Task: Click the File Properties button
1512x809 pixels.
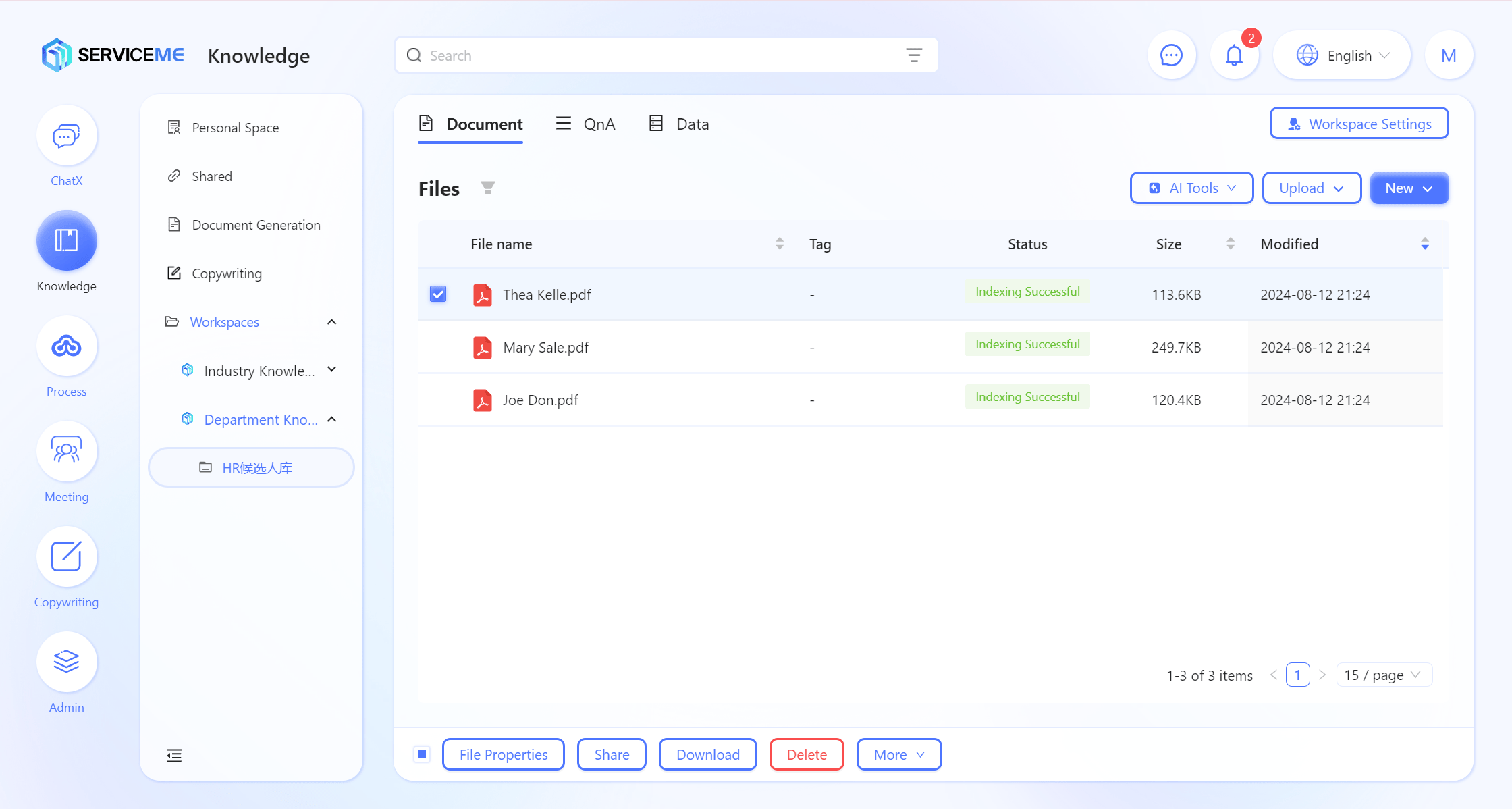Action: (504, 754)
